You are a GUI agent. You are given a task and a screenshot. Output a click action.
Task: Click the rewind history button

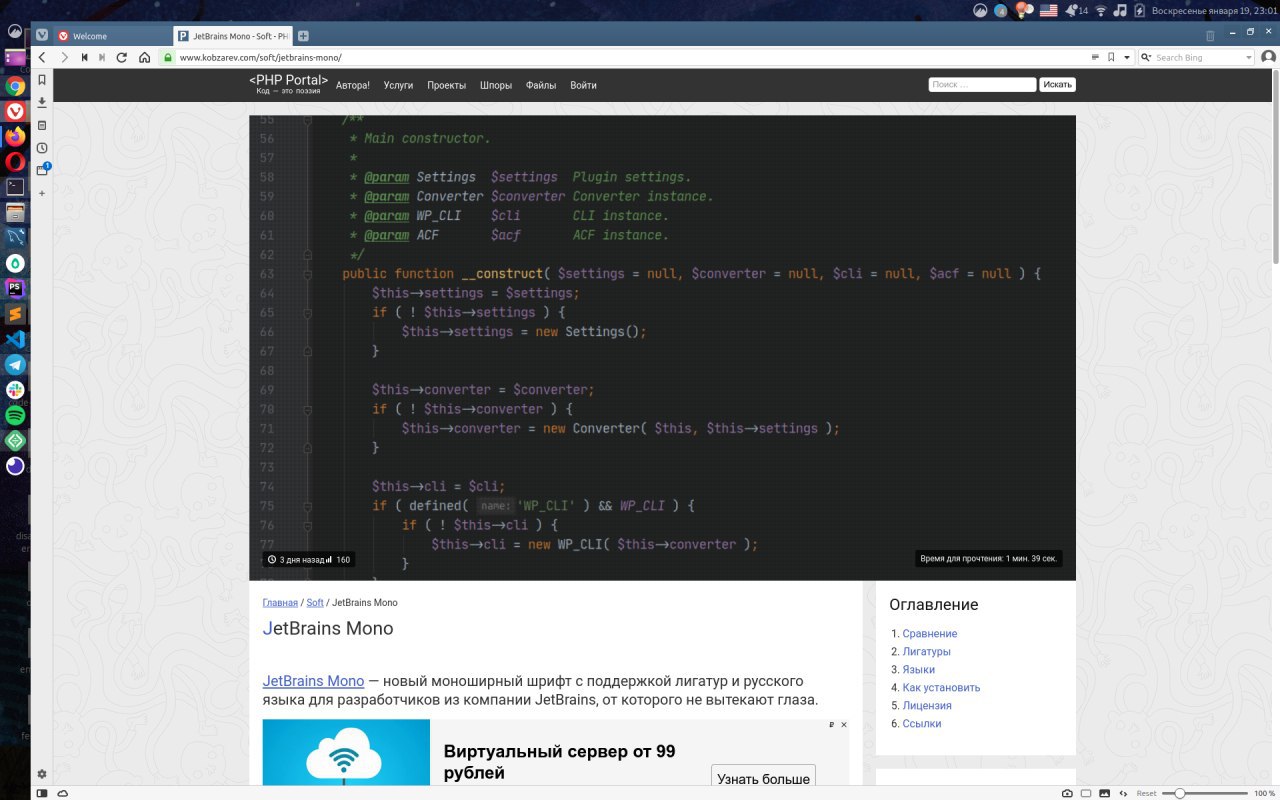pos(84,58)
